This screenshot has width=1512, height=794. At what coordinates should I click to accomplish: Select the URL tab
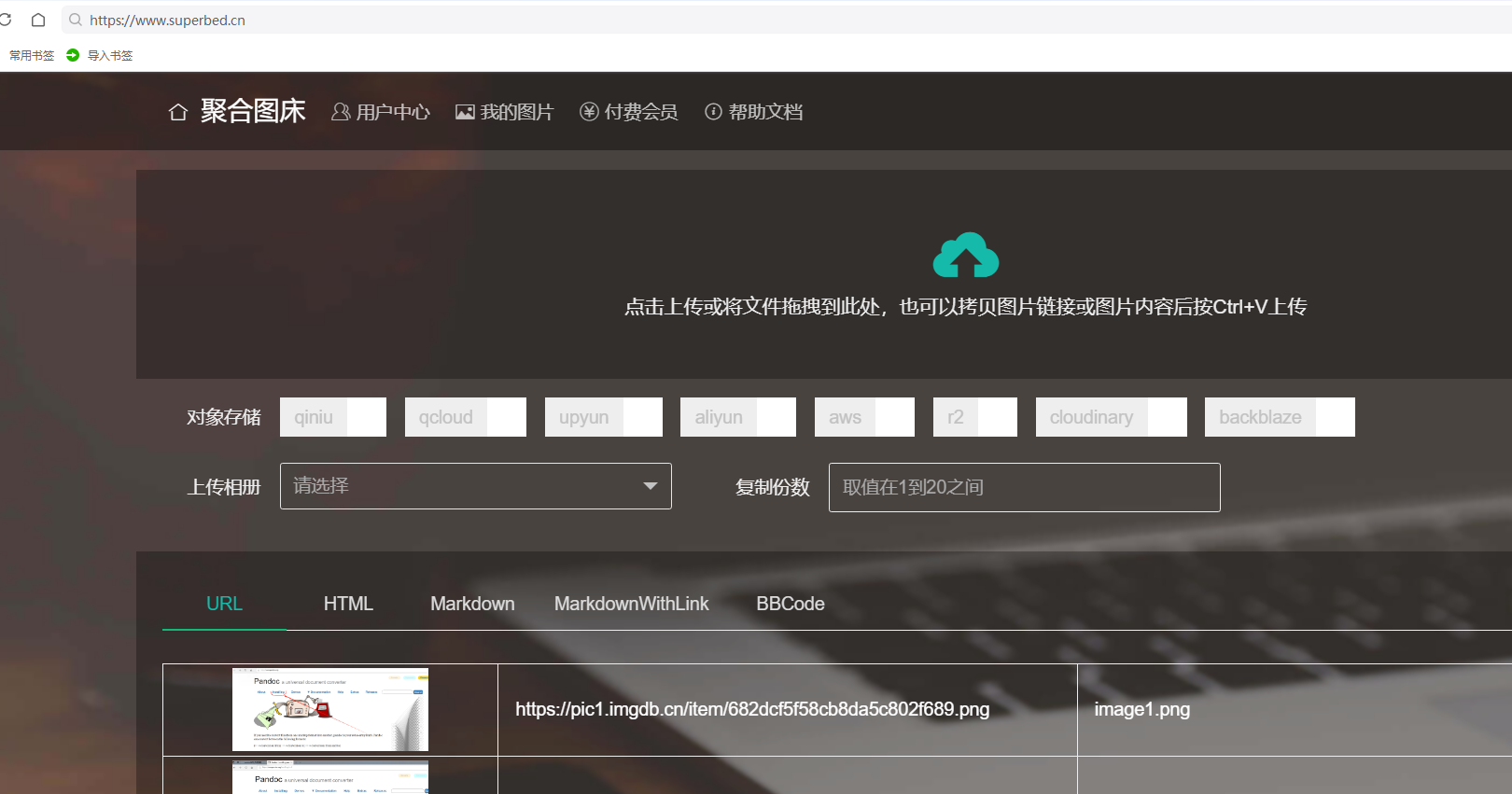tap(224, 604)
